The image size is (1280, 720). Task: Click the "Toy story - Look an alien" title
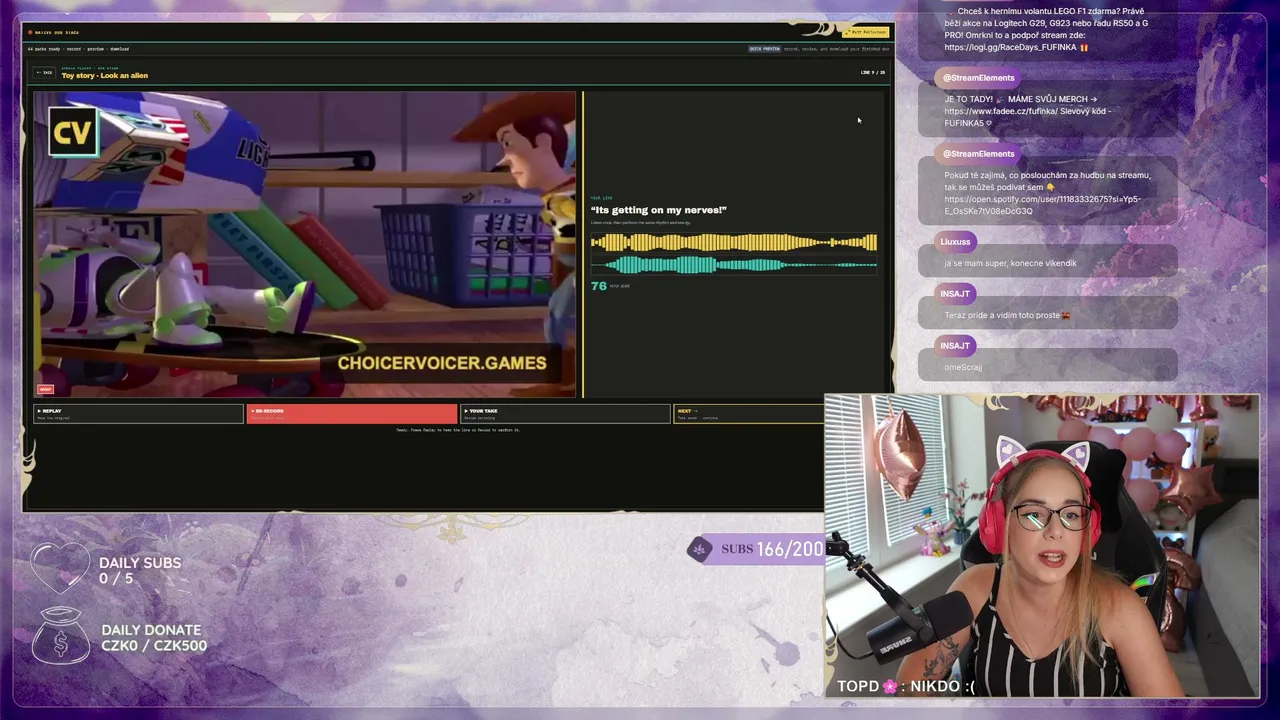(x=104, y=76)
